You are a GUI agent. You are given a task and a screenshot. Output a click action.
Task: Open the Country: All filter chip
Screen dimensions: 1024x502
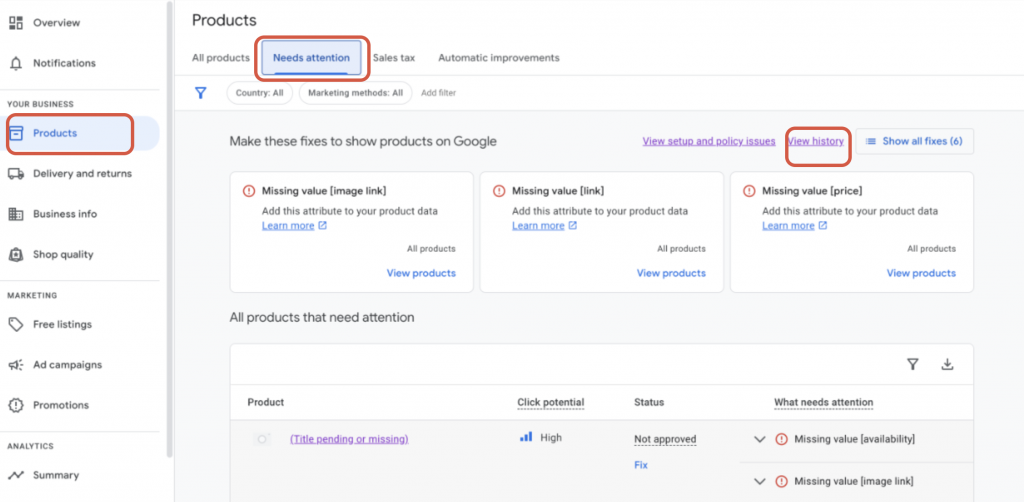click(260, 93)
